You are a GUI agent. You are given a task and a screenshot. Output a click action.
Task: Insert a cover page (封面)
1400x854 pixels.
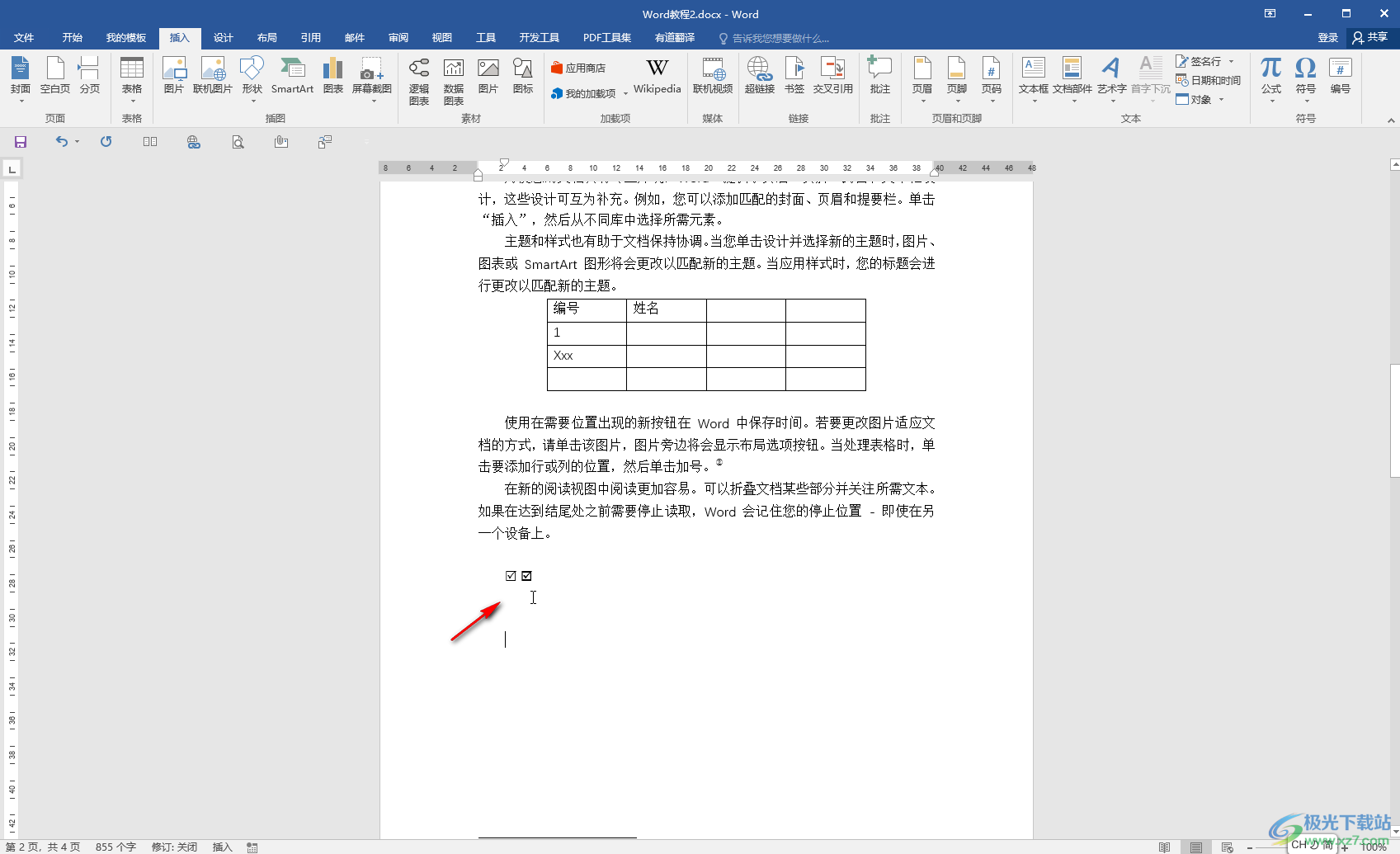(x=21, y=78)
